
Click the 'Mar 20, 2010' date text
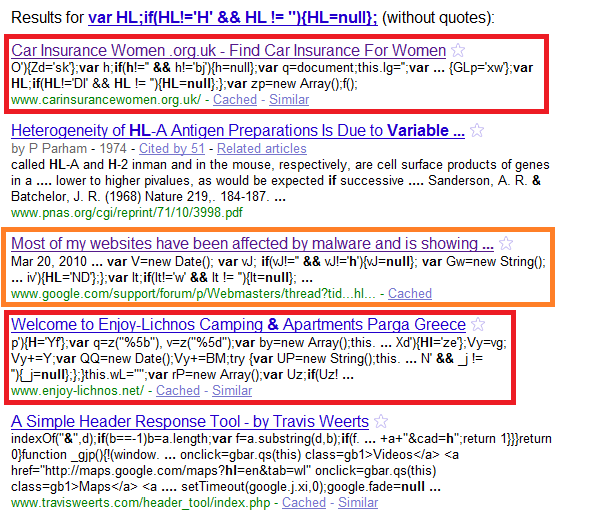tap(48, 261)
